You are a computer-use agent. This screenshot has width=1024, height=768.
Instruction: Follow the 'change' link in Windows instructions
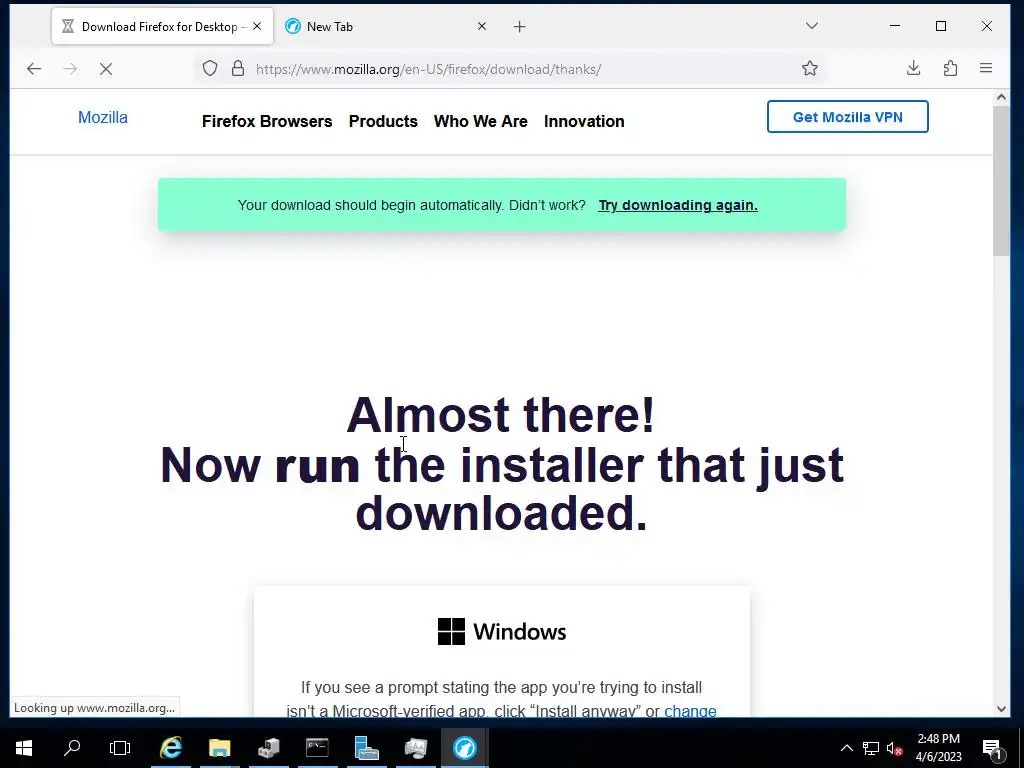tap(690, 711)
